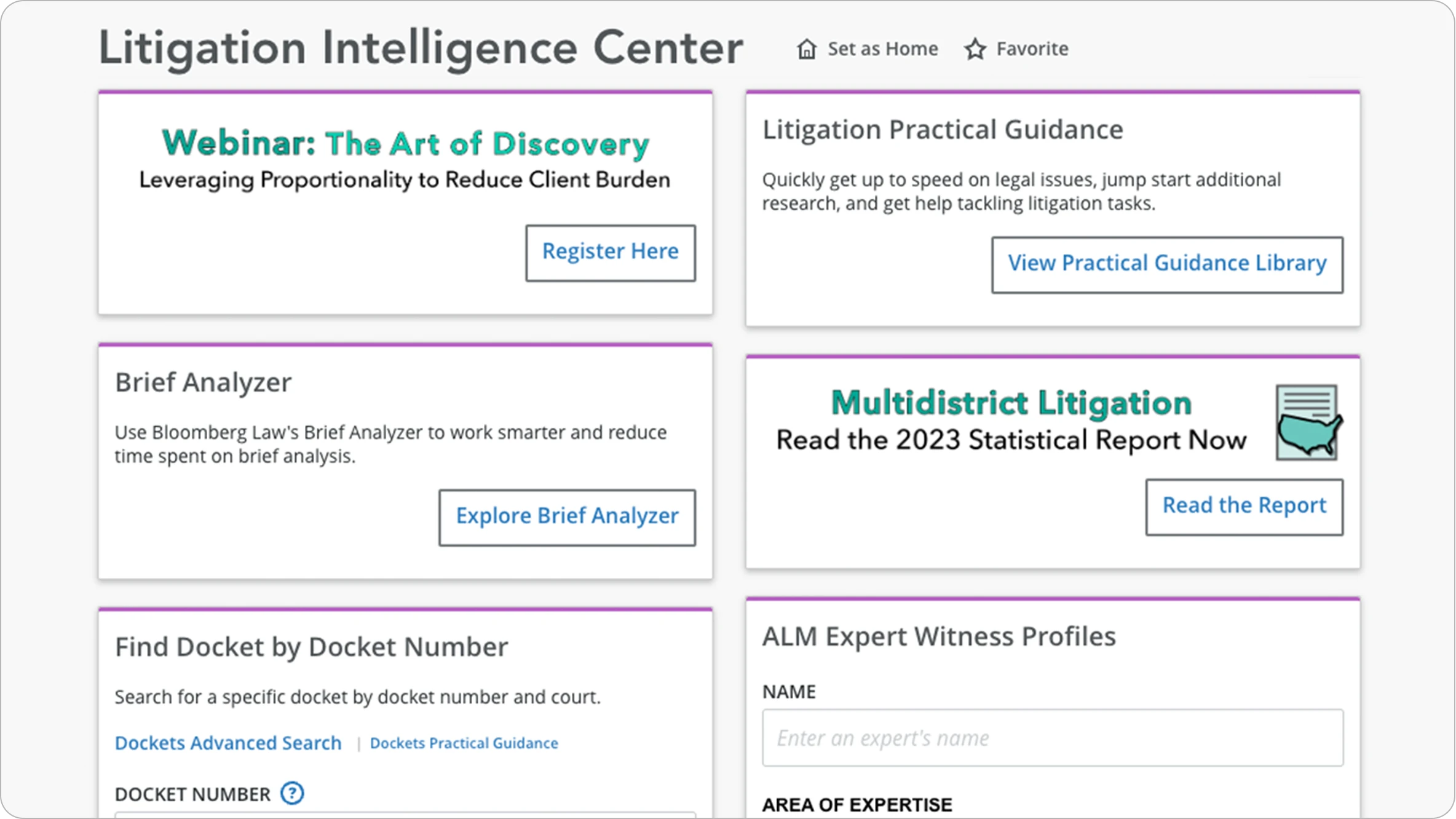
Task: Open the Docket Number help question mark
Action: click(292, 793)
